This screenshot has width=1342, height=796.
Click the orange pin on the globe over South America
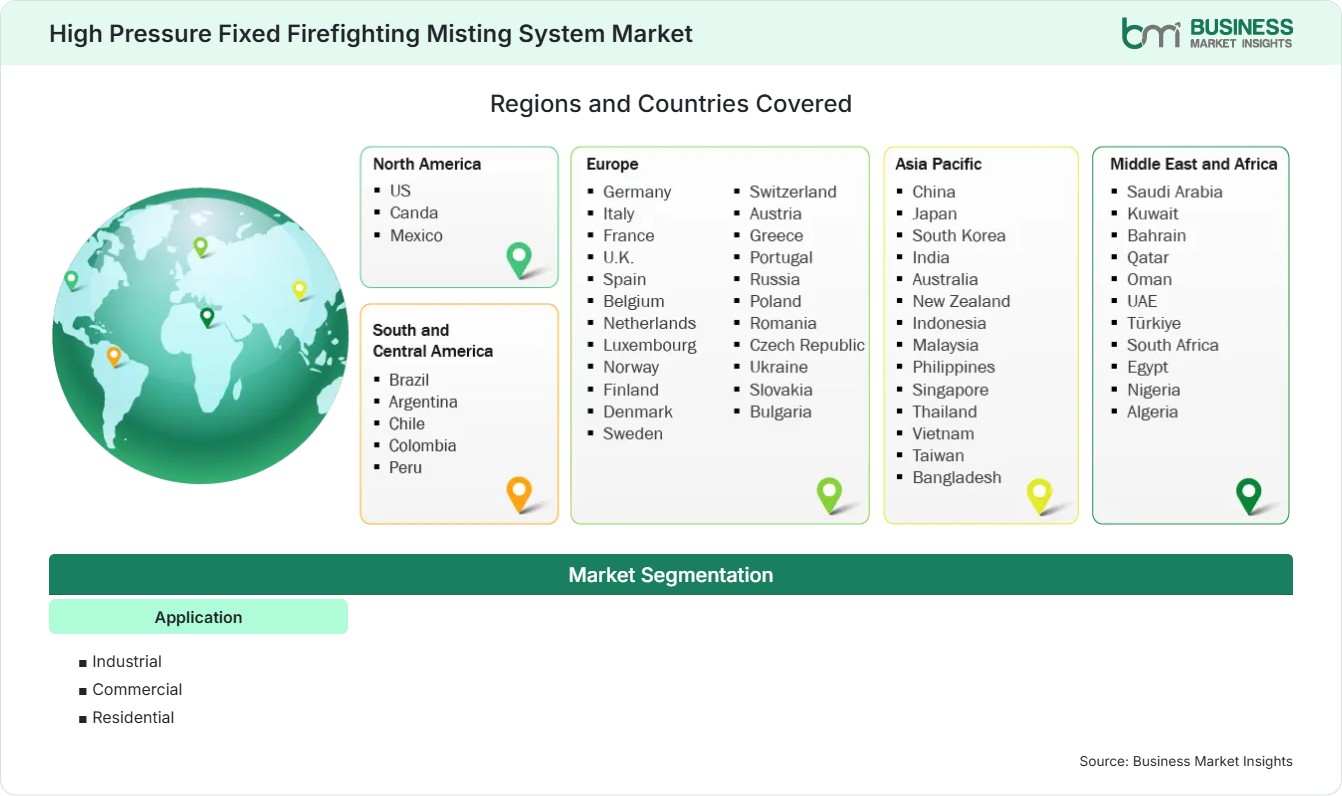[114, 356]
